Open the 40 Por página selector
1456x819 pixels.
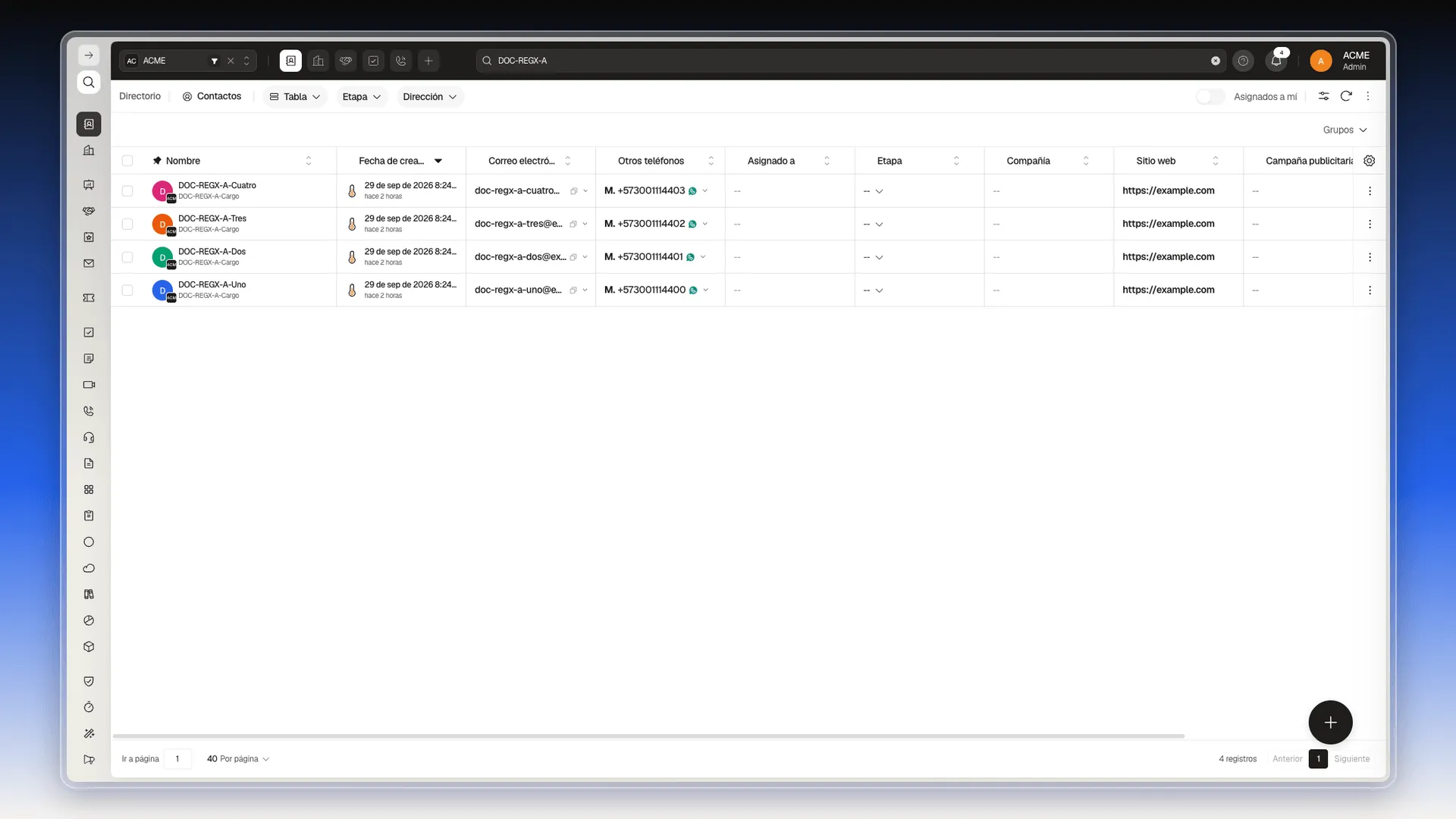point(238,759)
